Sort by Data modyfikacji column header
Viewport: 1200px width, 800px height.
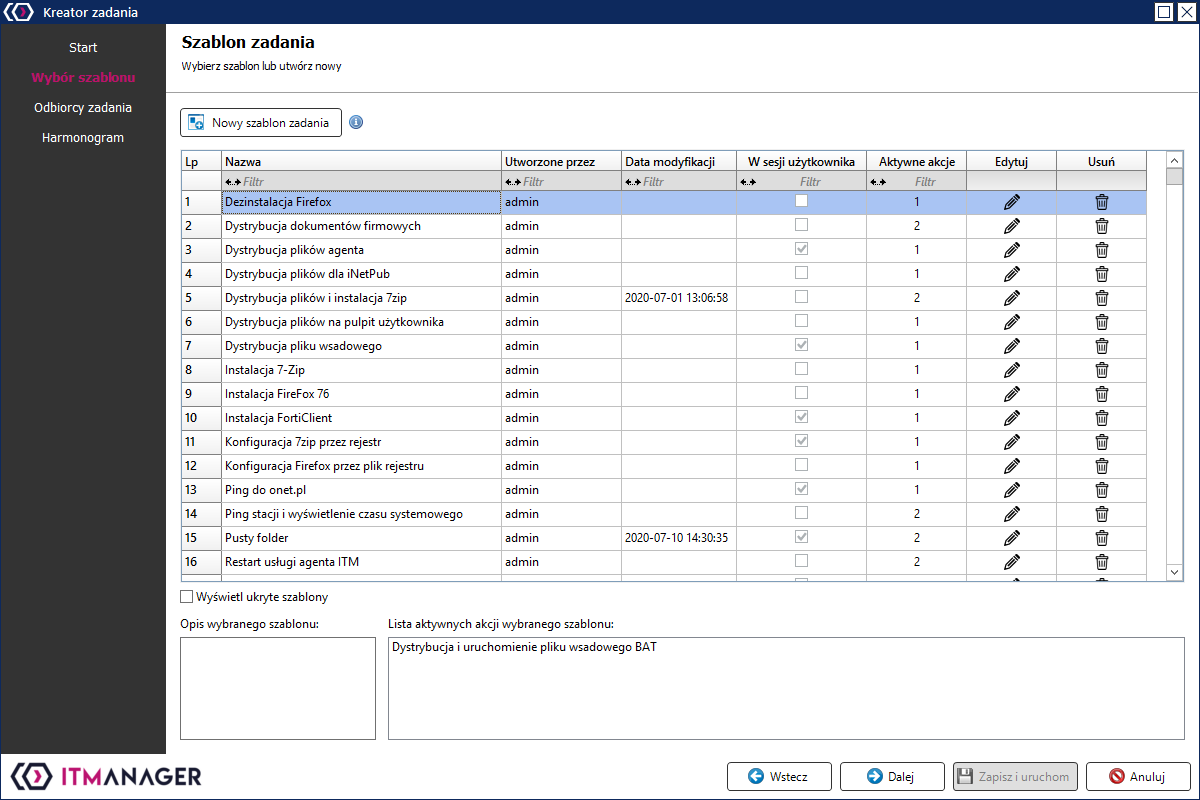[679, 162]
